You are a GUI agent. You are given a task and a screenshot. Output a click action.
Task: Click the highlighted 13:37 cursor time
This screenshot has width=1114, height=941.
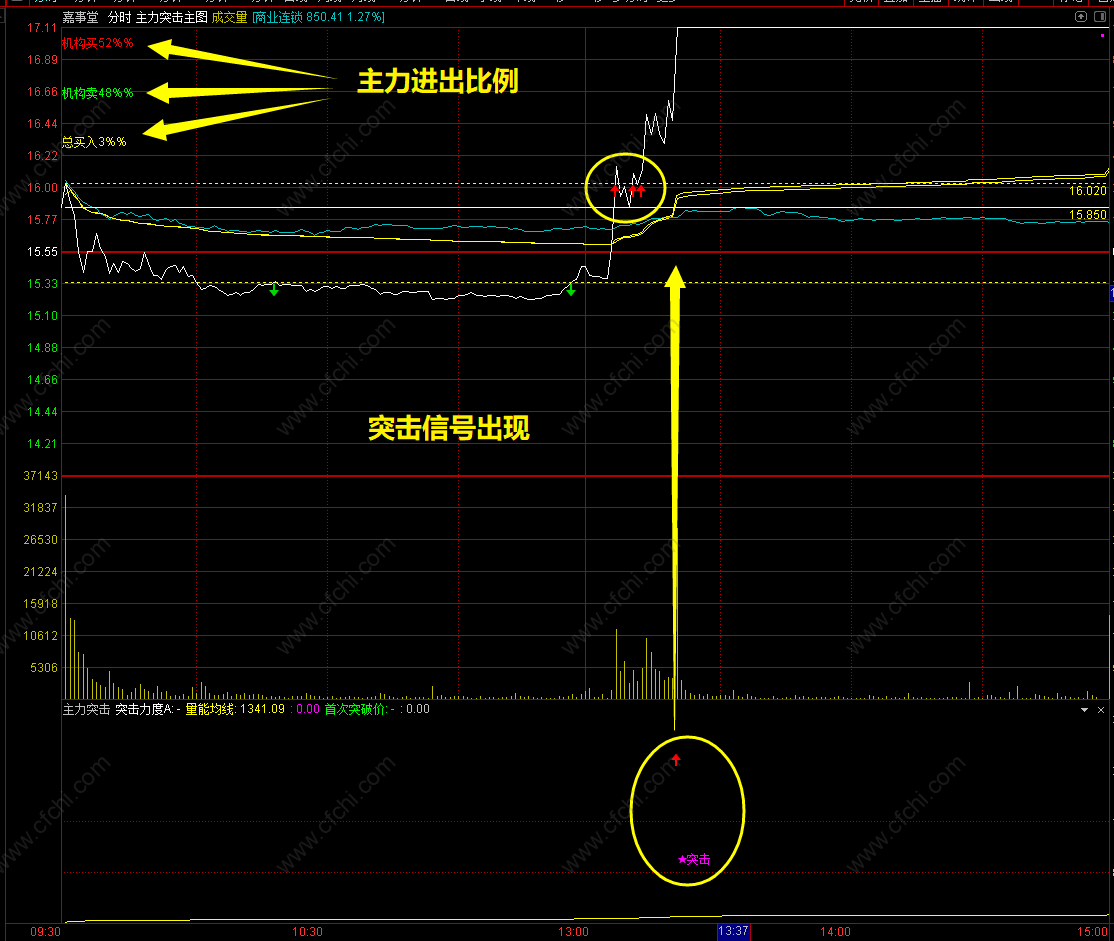(733, 931)
